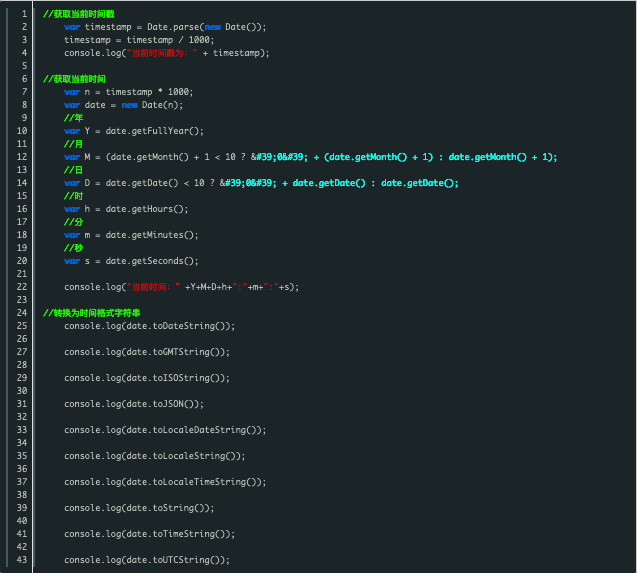Click the 'console.log(date.toUTCString());' line
This screenshot has height=573, width=637.
click(x=147, y=560)
